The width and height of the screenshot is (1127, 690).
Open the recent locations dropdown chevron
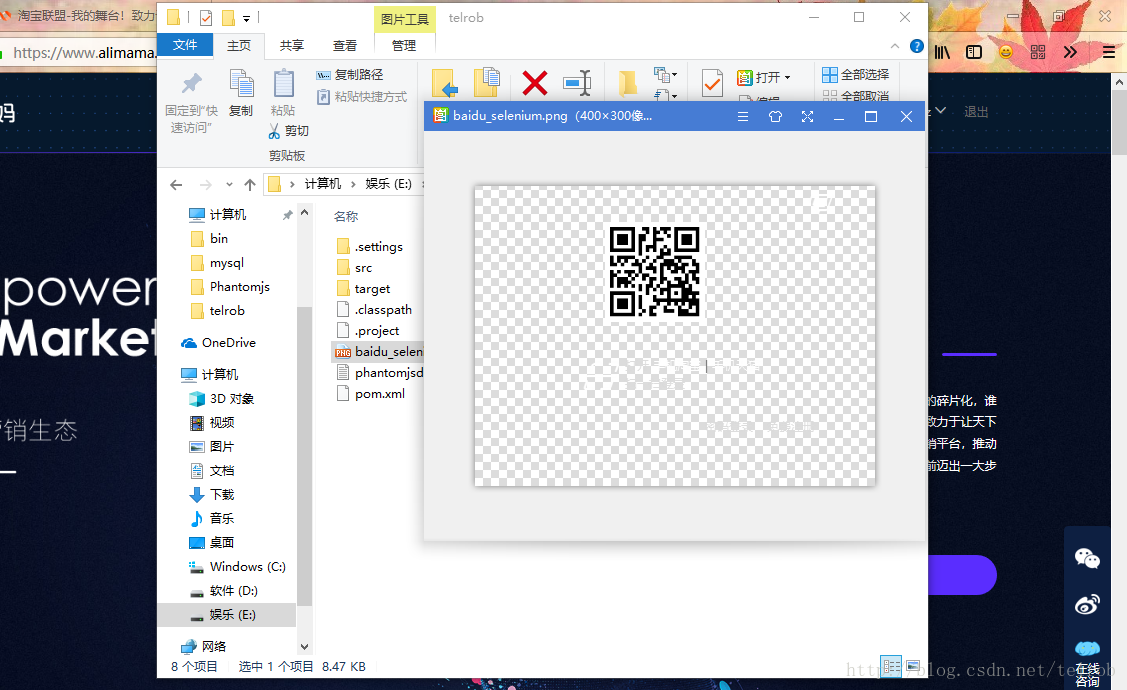pyautogui.click(x=229, y=185)
